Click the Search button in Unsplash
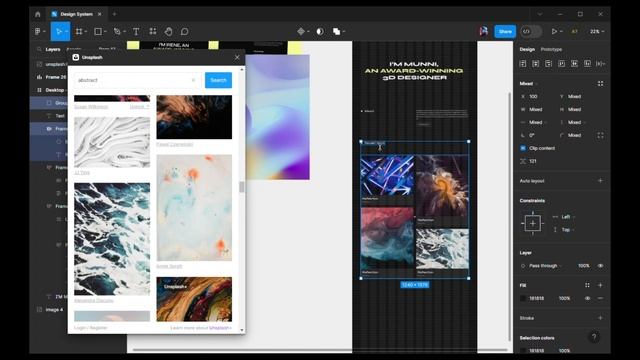Viewport: 640px width, 360px height. pyautogui.click(x=218, y=80)
